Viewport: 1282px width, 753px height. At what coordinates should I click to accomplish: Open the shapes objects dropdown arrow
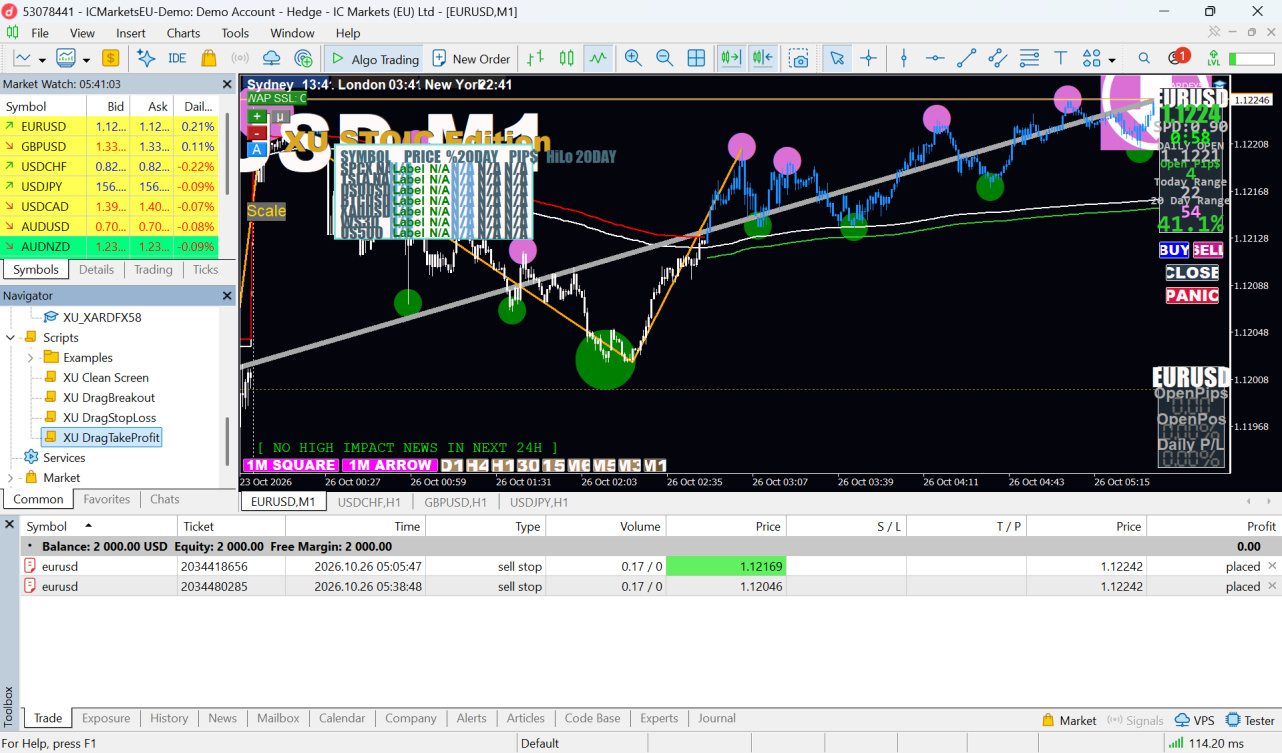(x=1112, y=59)
